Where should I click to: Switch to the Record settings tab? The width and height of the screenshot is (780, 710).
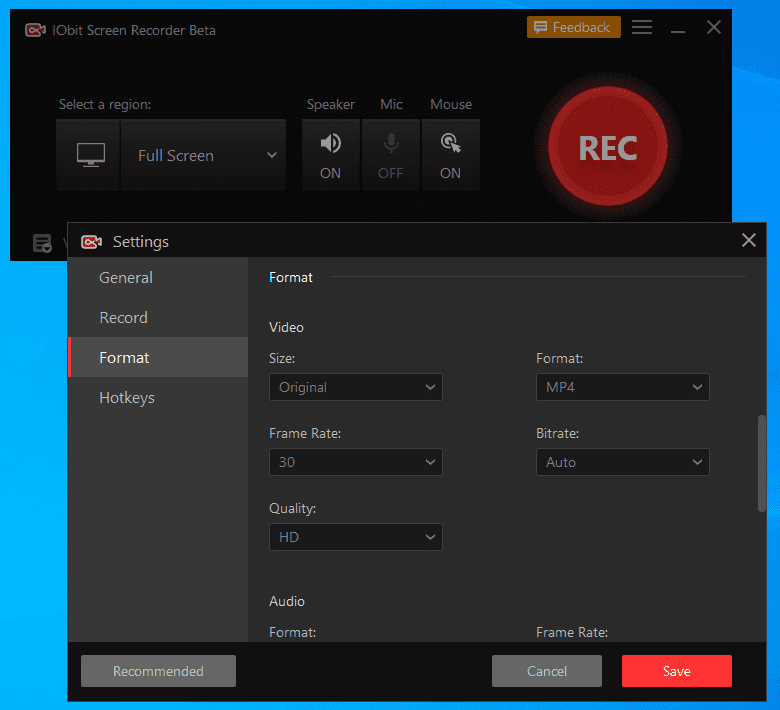(x=158, y=317)
